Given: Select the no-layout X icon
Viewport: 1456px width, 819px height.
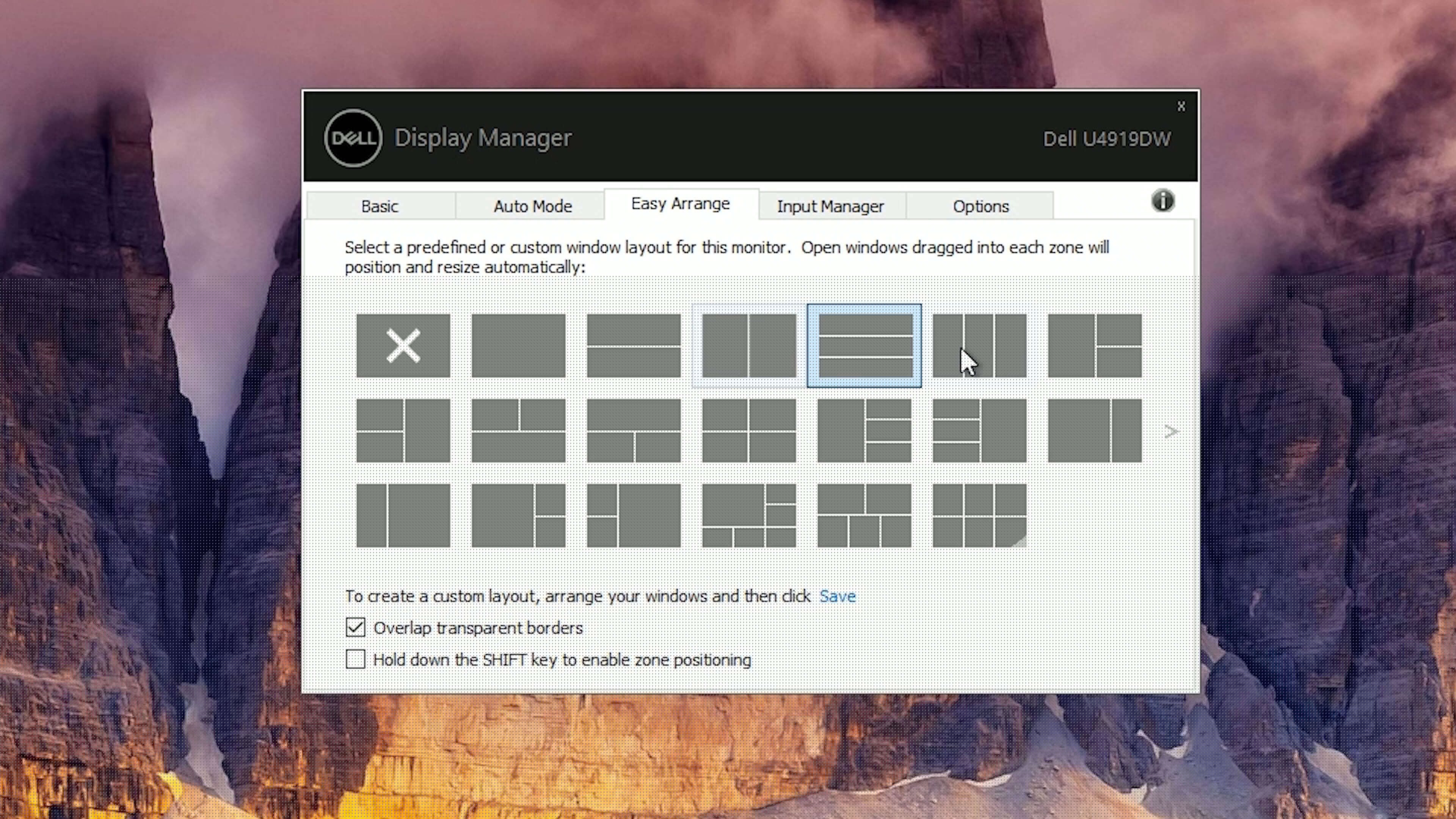Looking at the screenshot, I should [403, 345].
